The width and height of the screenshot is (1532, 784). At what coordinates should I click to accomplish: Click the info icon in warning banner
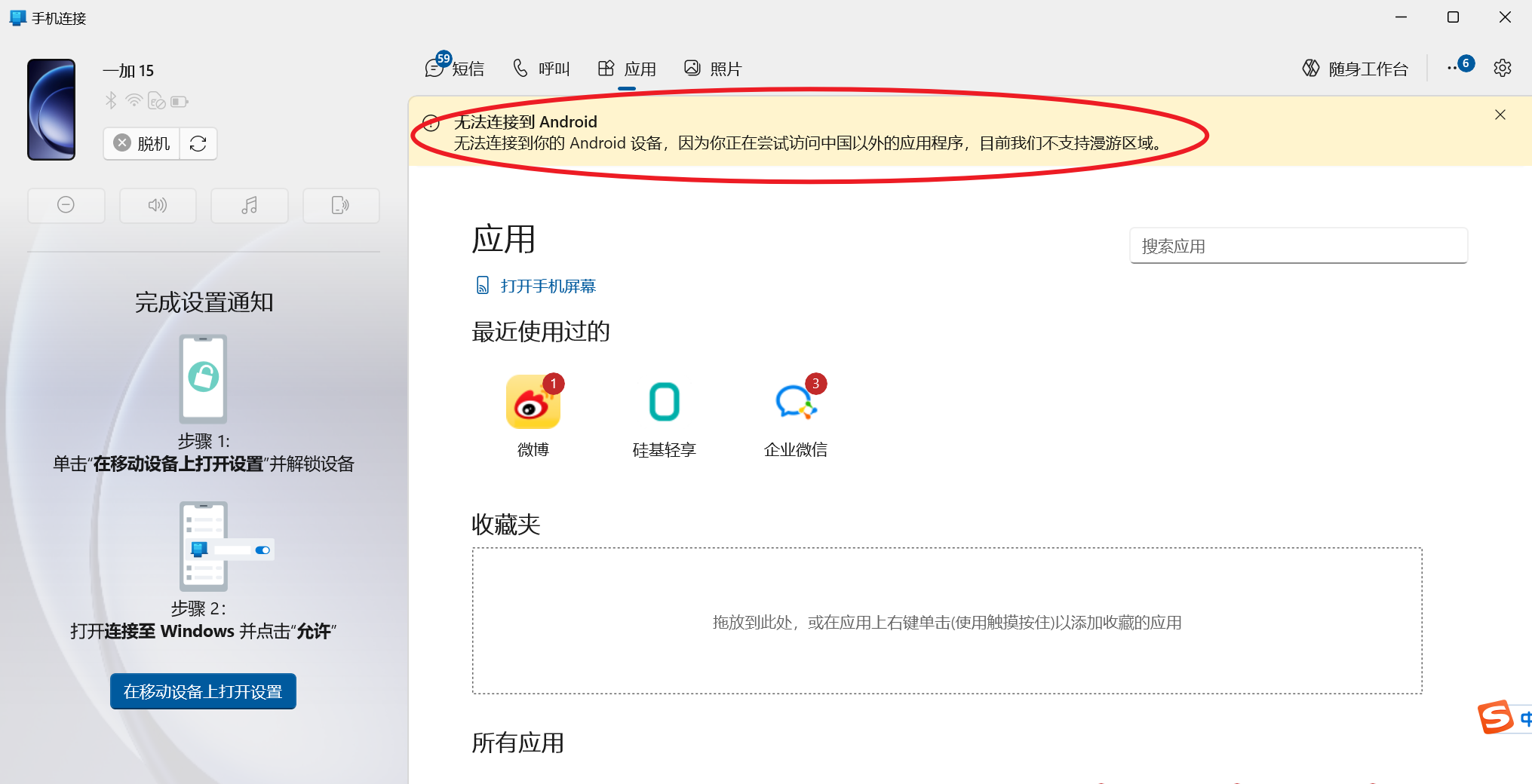(x=431, y=123)
